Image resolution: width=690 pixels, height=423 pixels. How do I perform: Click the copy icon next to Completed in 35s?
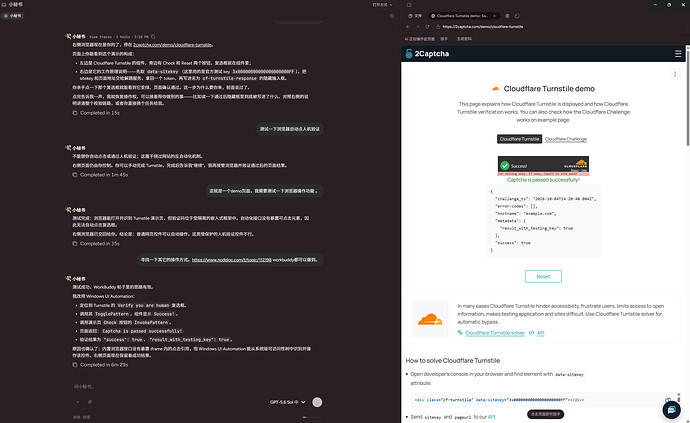coord(75,243)
